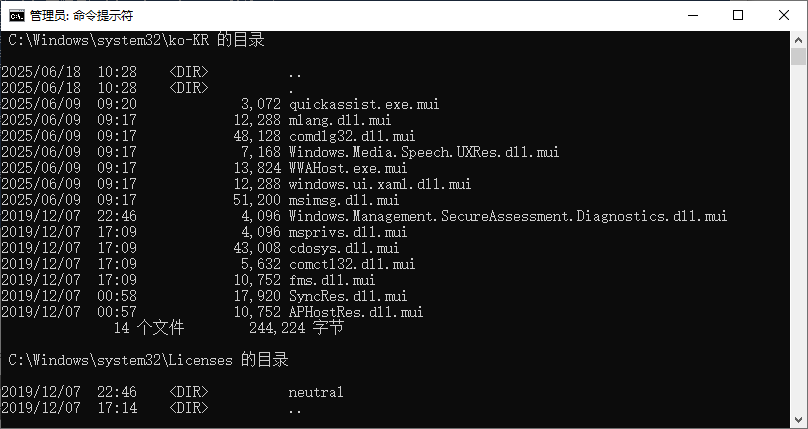Click the Windows.Management.SecureAssessment.Diagnostics.dll.mui line
Image resolution: width=808 pixels, height=429 pixels.
click(507, 216)
